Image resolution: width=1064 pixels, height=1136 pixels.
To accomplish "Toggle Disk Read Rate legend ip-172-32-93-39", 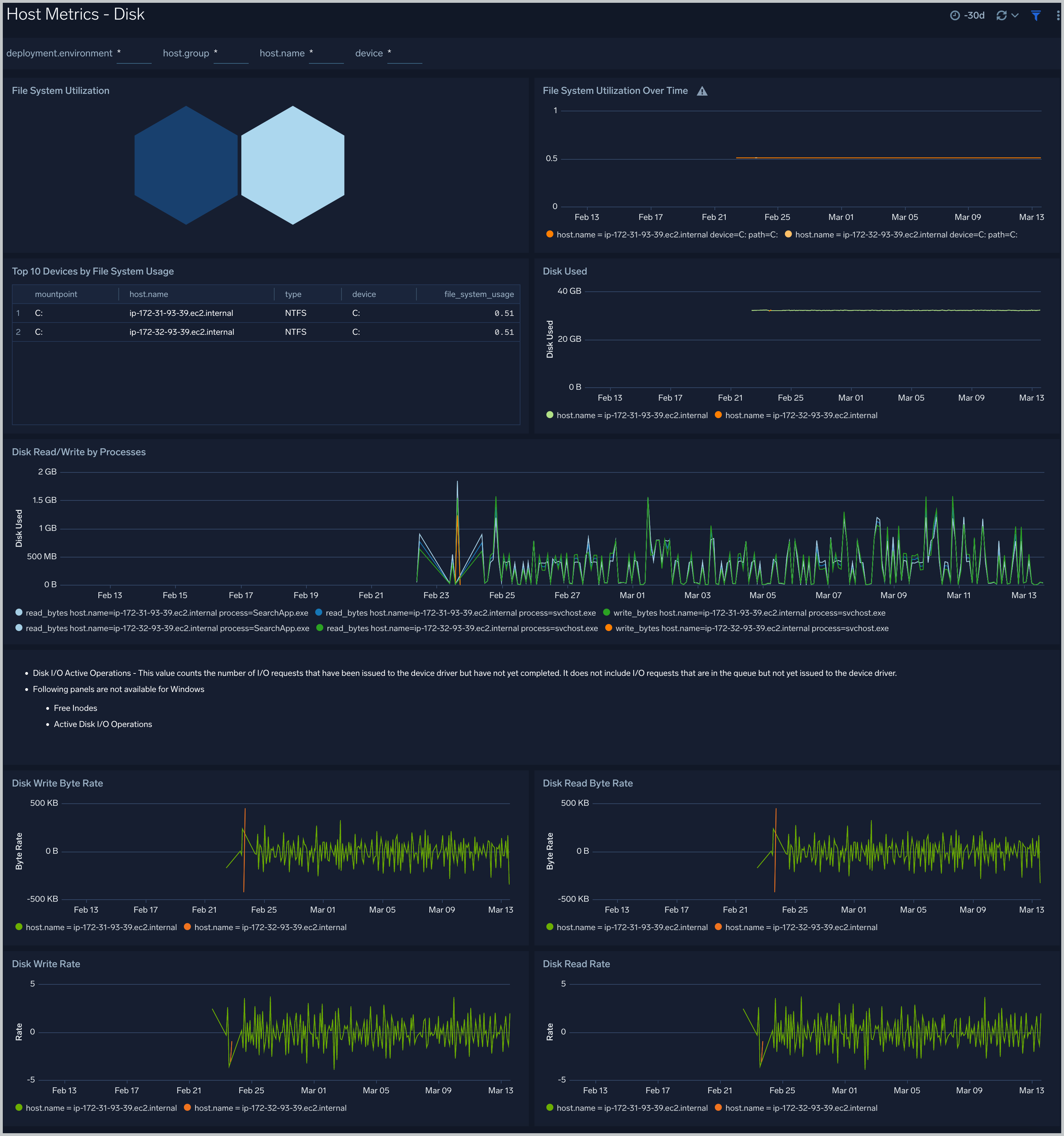I will [796, 1108].
